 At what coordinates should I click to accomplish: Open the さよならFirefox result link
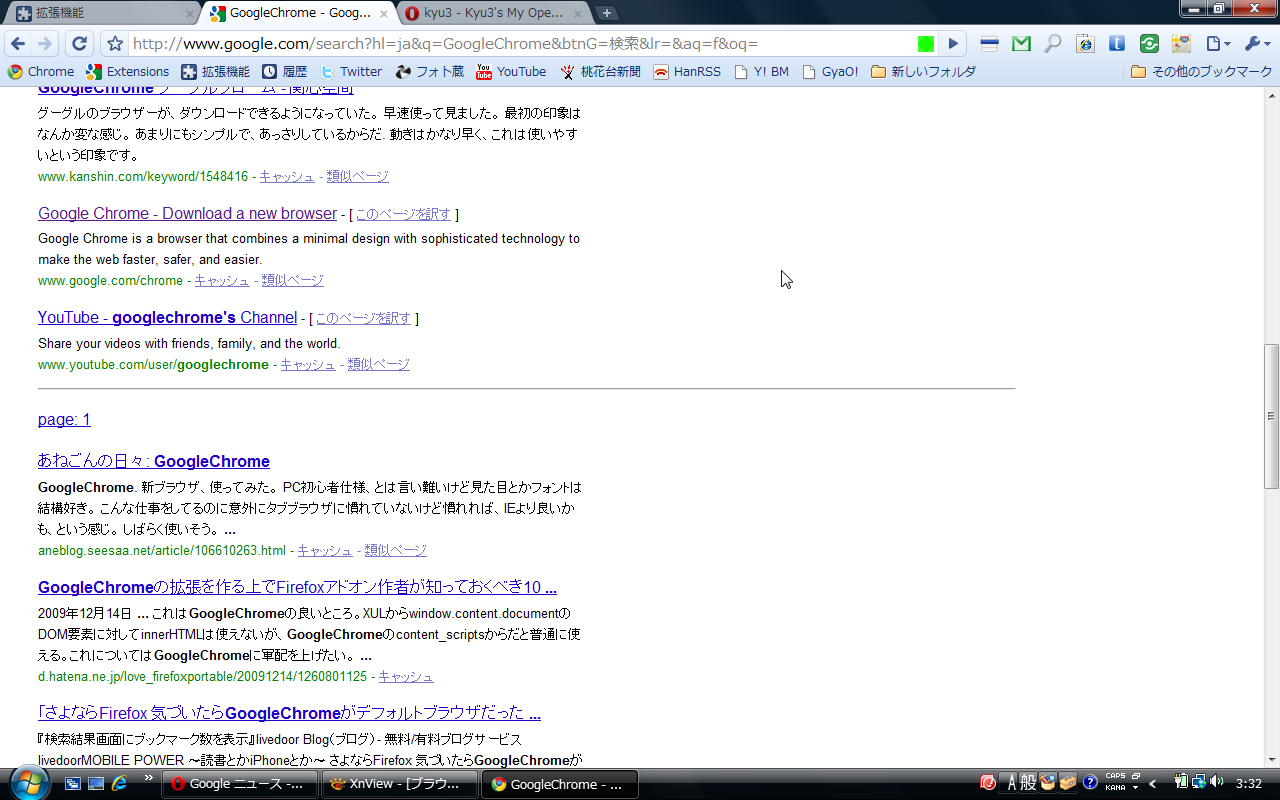point(289,713)
